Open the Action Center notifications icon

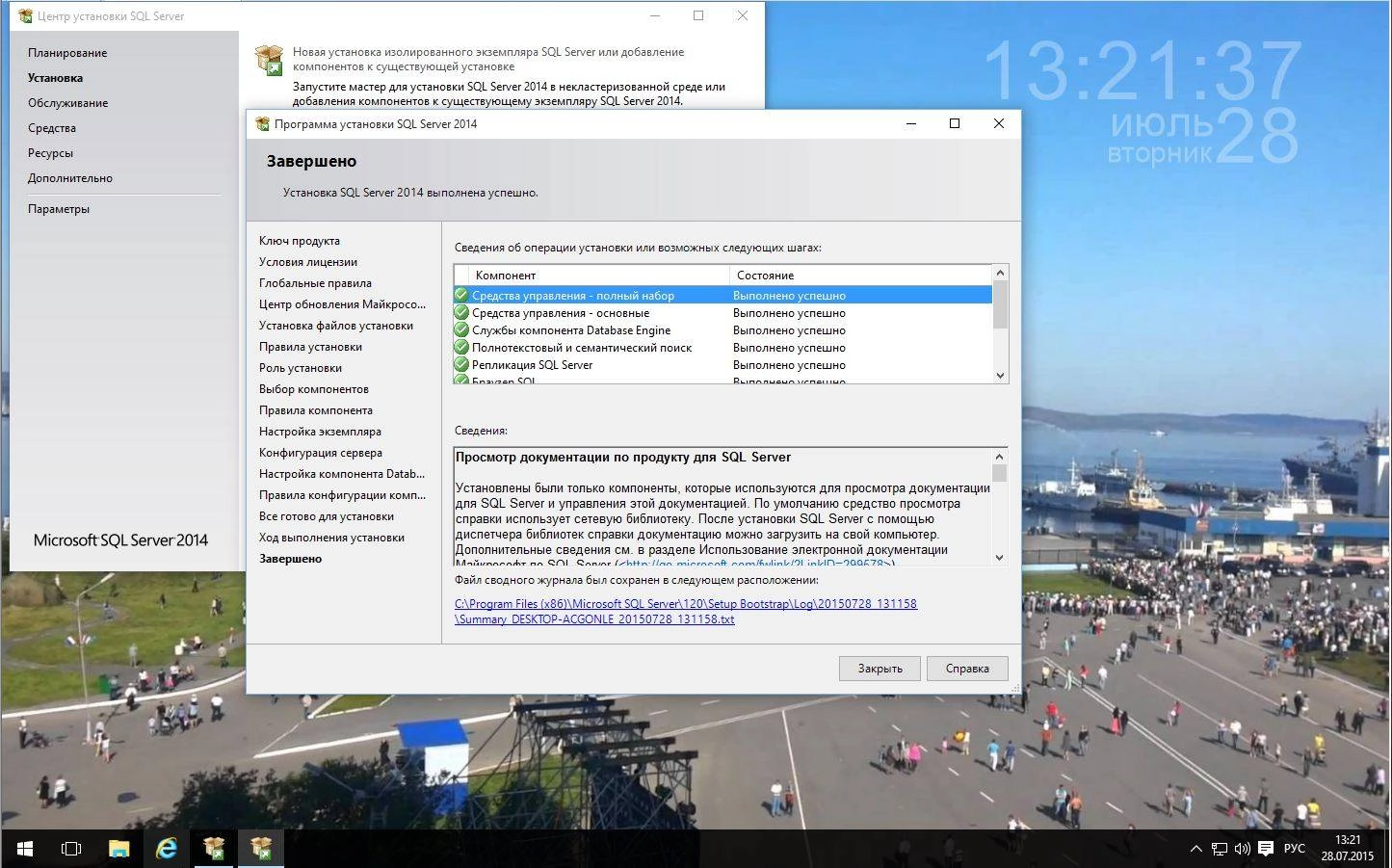click(x=1266, y=849)
